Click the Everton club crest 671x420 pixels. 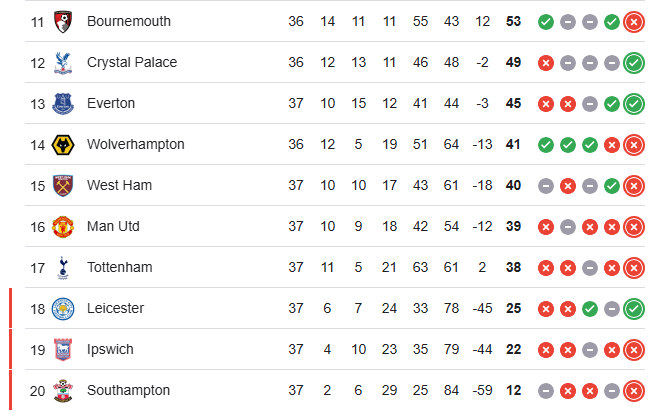(64, 103)
